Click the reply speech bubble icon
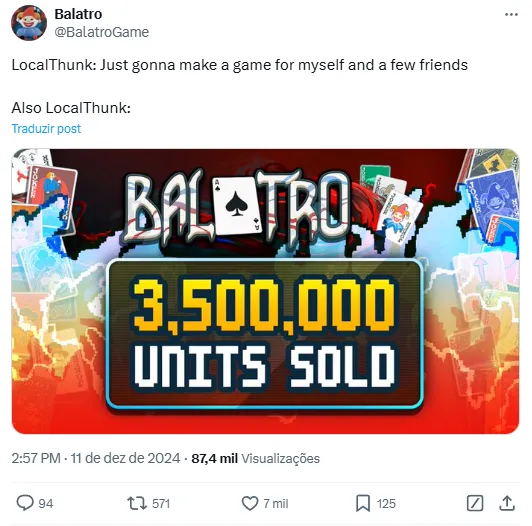 click(25, 503)
